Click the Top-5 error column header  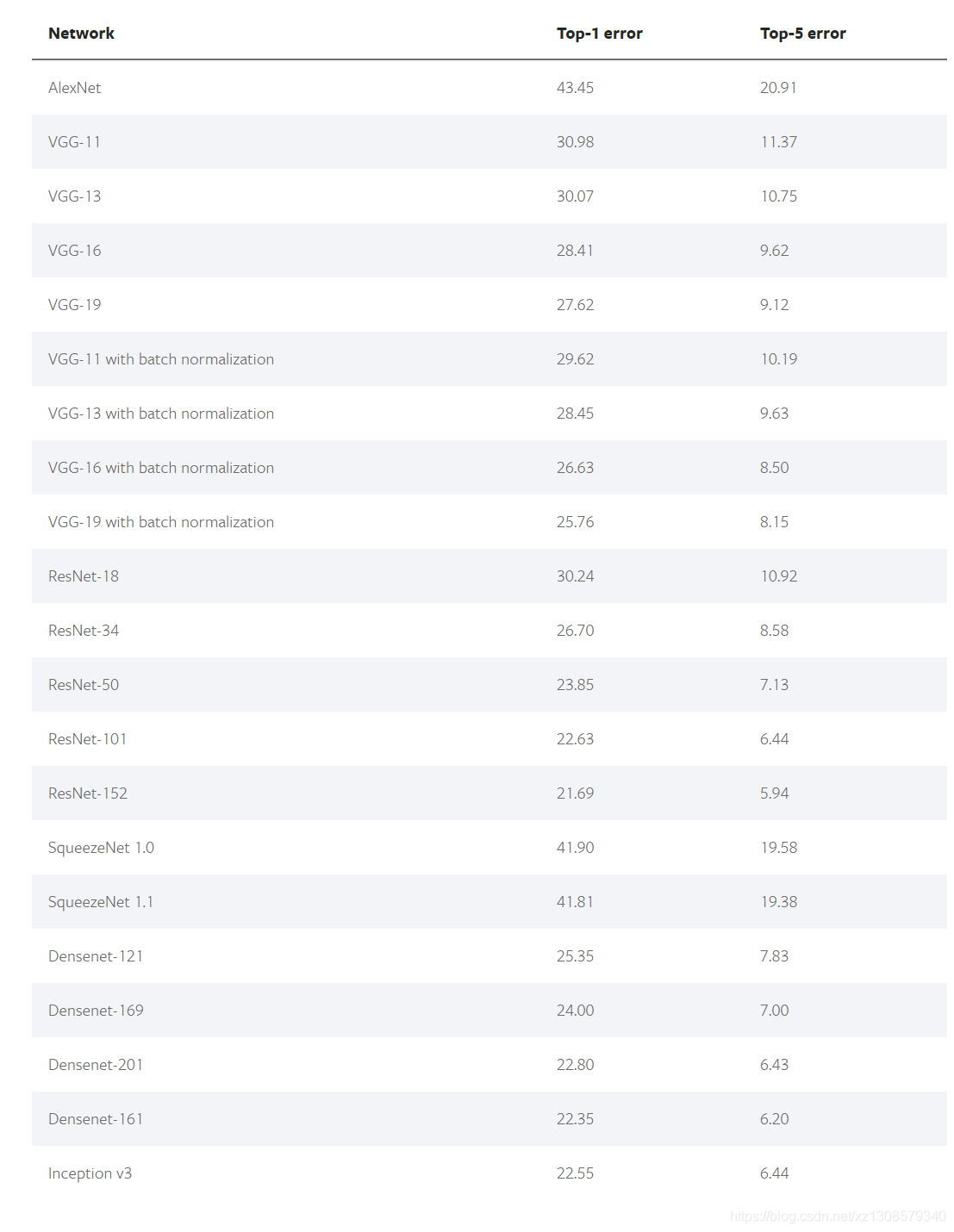pos(802,34)
